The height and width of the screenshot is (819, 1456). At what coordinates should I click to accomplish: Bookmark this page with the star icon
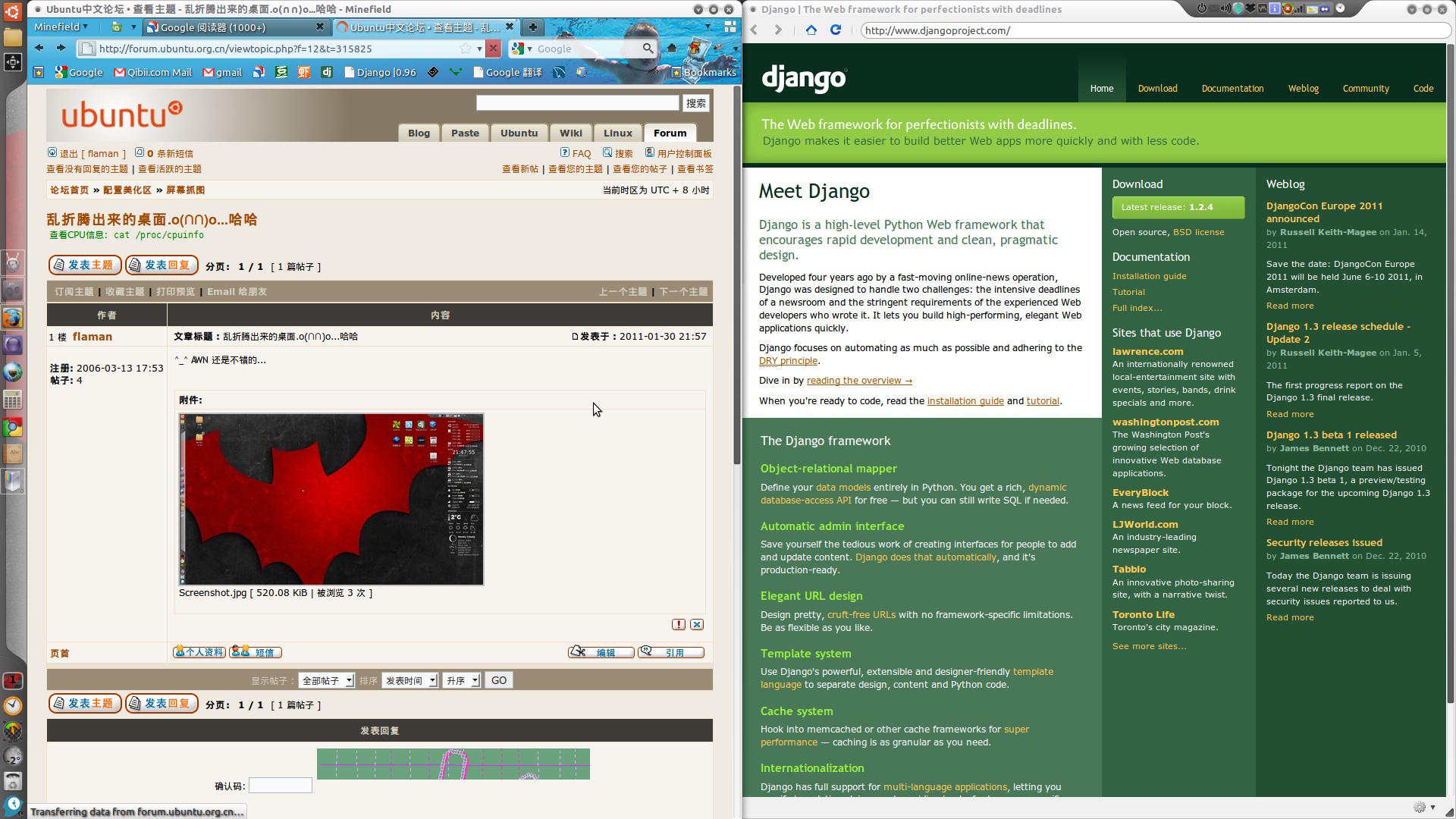coord(465,49)
